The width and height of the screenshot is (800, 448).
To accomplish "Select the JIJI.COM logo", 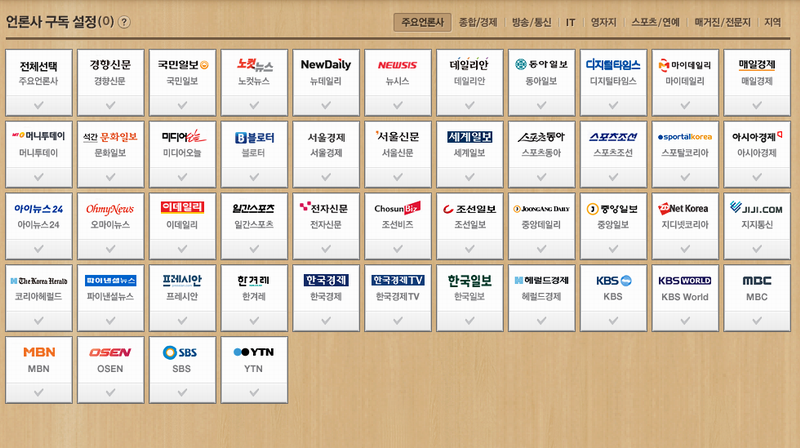I will tap(757, 208).
